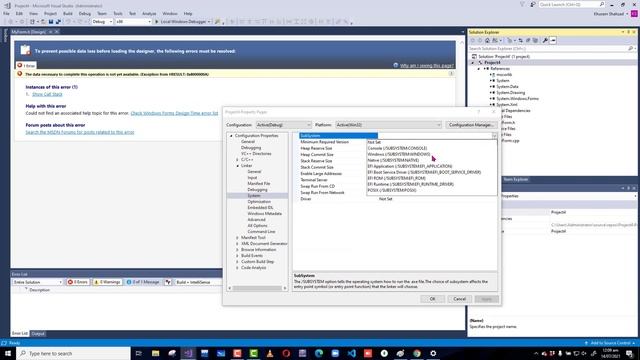Screen dimensions: 640x360
Task: Click the Save All icon in the toolbar
Action: 58,22
